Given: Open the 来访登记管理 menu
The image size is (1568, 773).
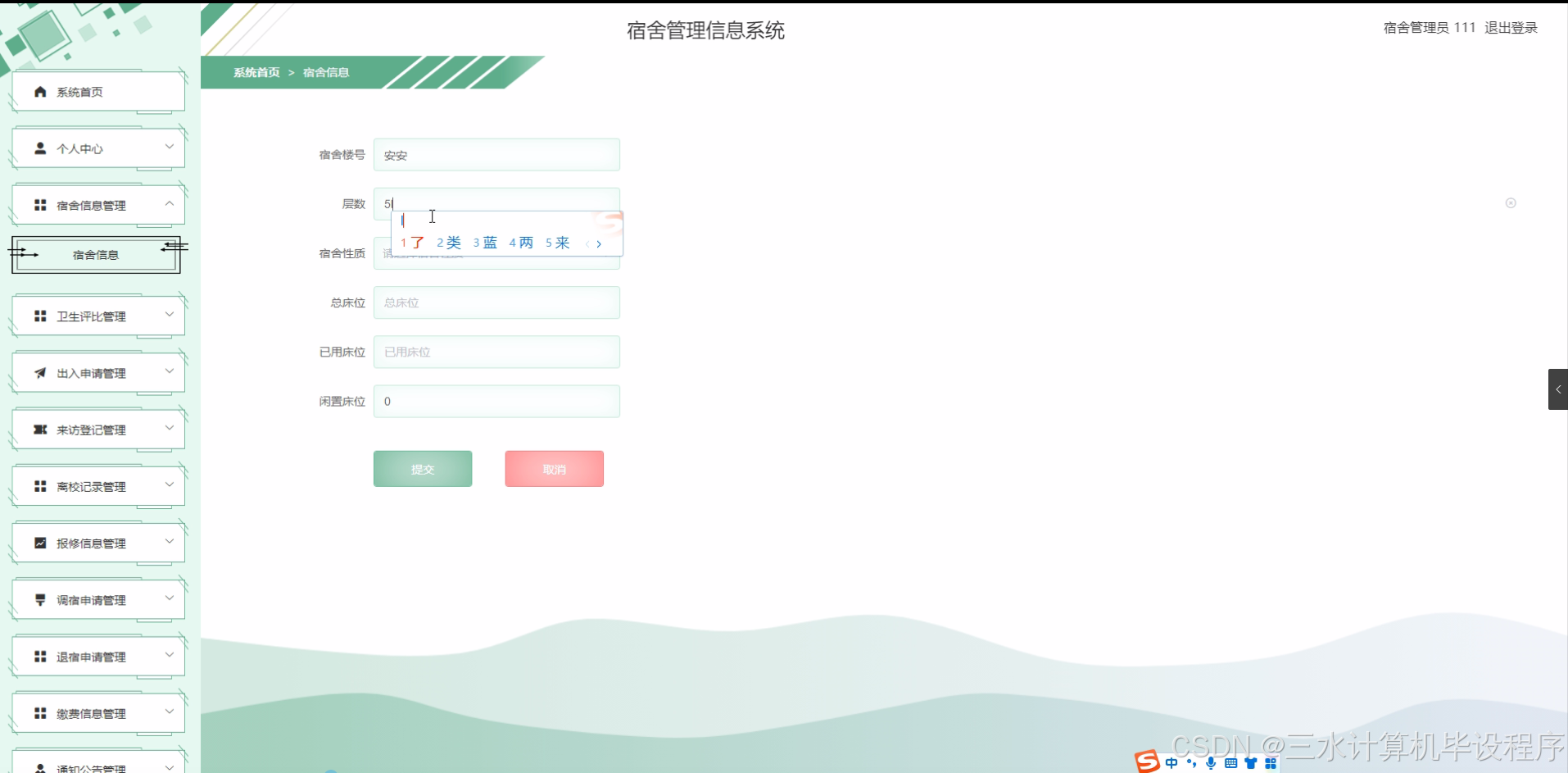Looking at the screenshot, I should (x=98, y=429).
